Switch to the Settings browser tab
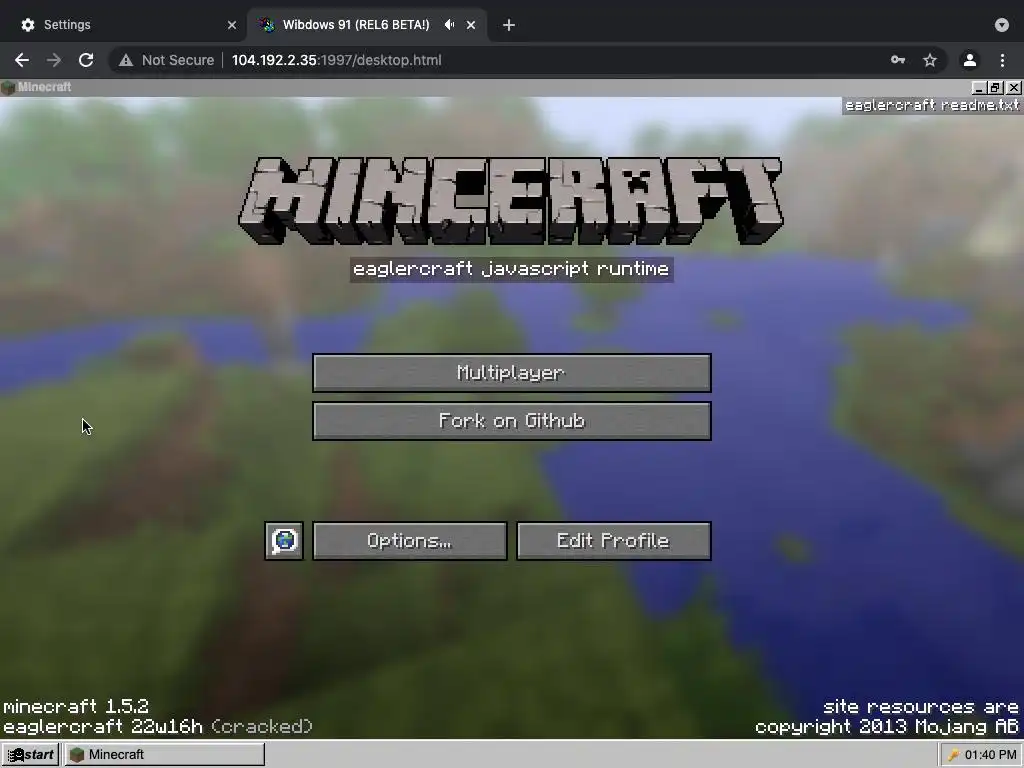Image resolution: width=1024 pixels, height=768 pixels. click(x=124, y=25)
